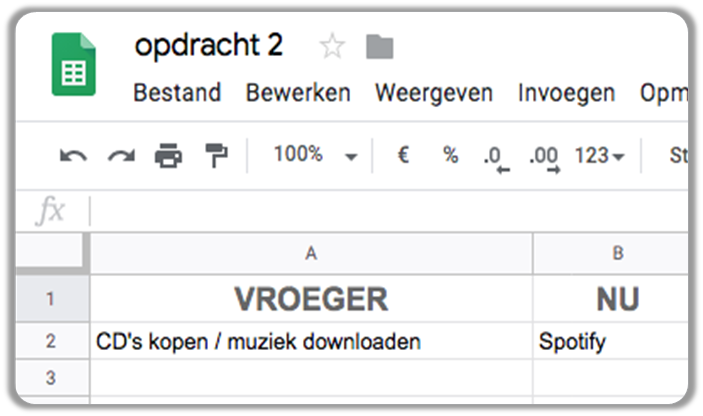The width and height of the screenshot is (703, 416).
Task: Select the cell containing Spotify
Action: coord(610,342)
